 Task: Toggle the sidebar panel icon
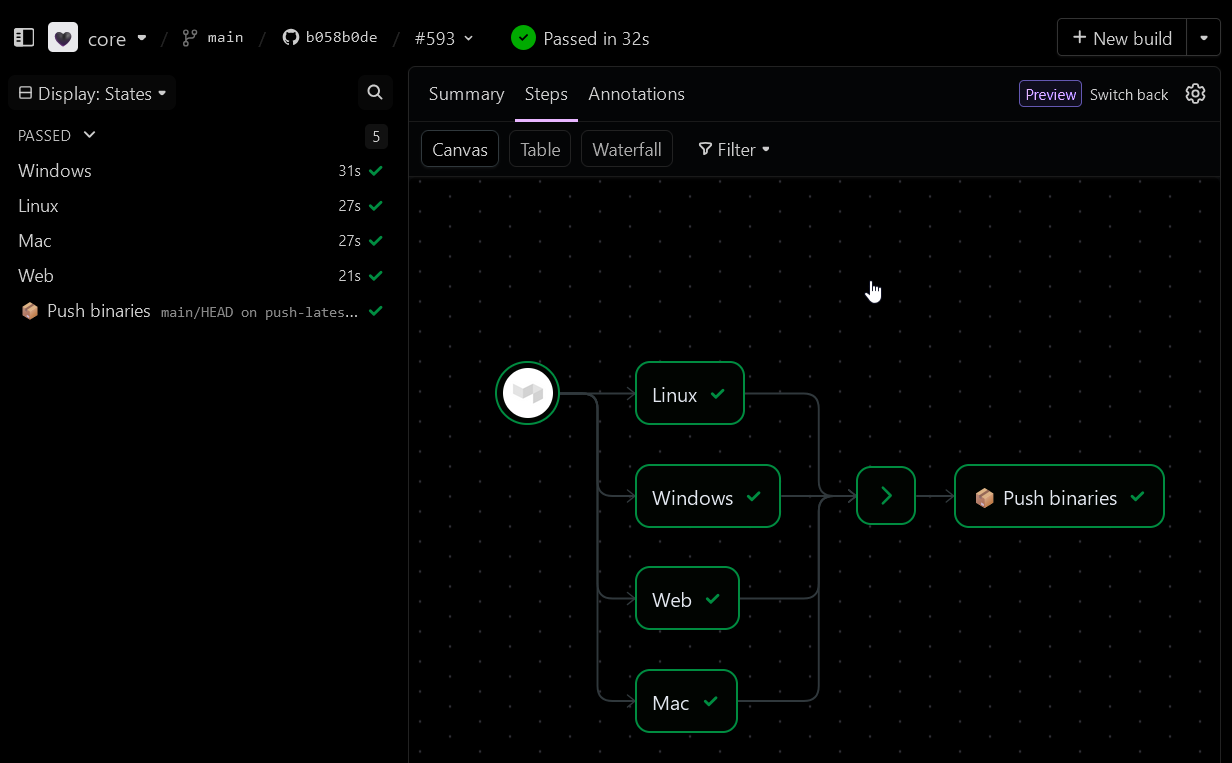point(24,38)
